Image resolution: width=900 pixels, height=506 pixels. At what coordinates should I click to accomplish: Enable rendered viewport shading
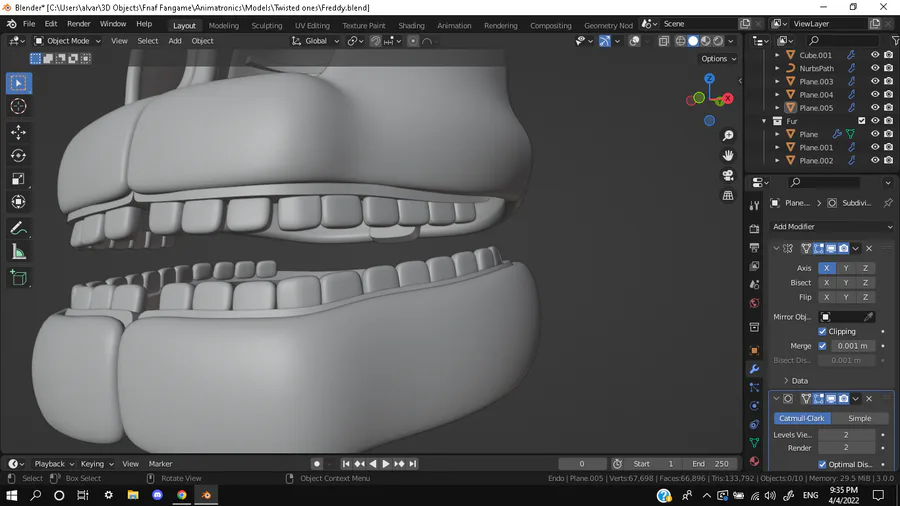718,41
